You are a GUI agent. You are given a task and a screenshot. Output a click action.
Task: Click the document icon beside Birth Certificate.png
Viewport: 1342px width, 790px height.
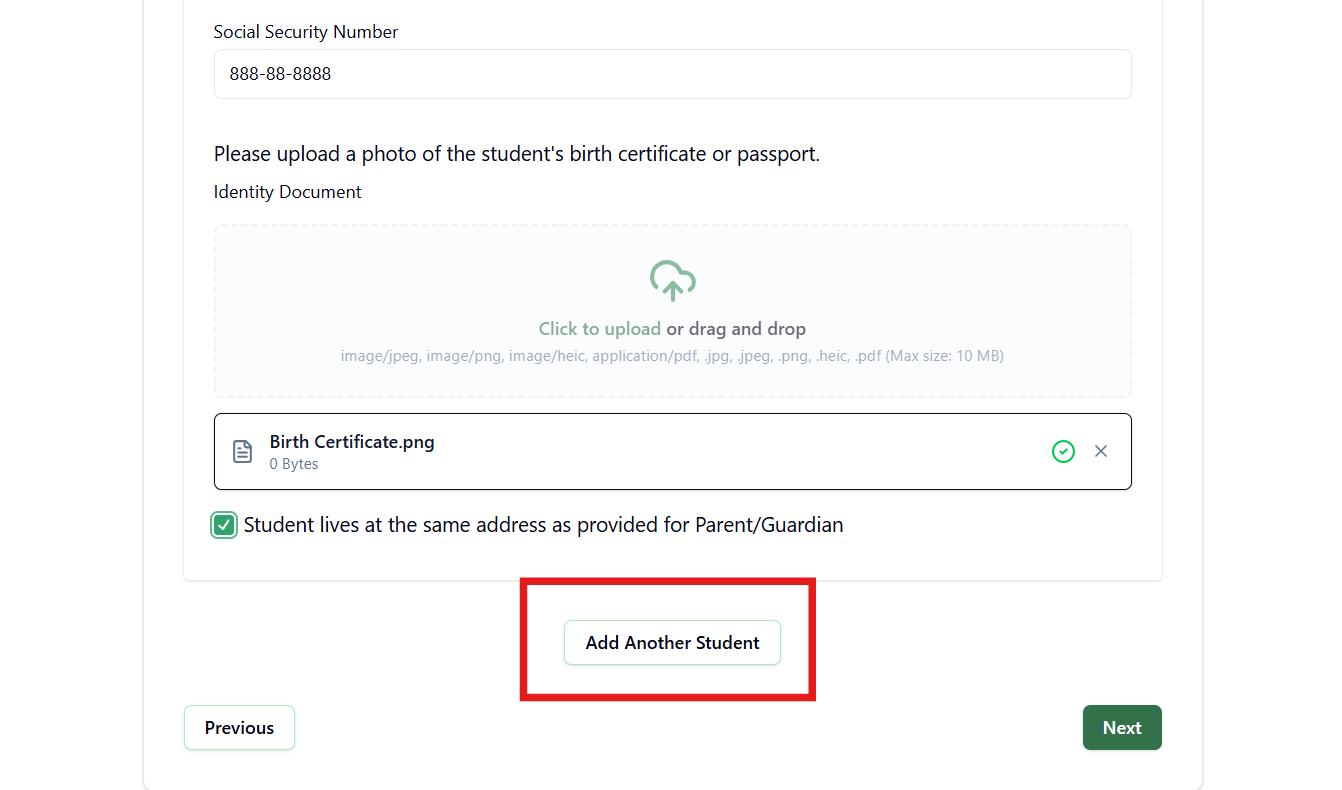(242, 451)
